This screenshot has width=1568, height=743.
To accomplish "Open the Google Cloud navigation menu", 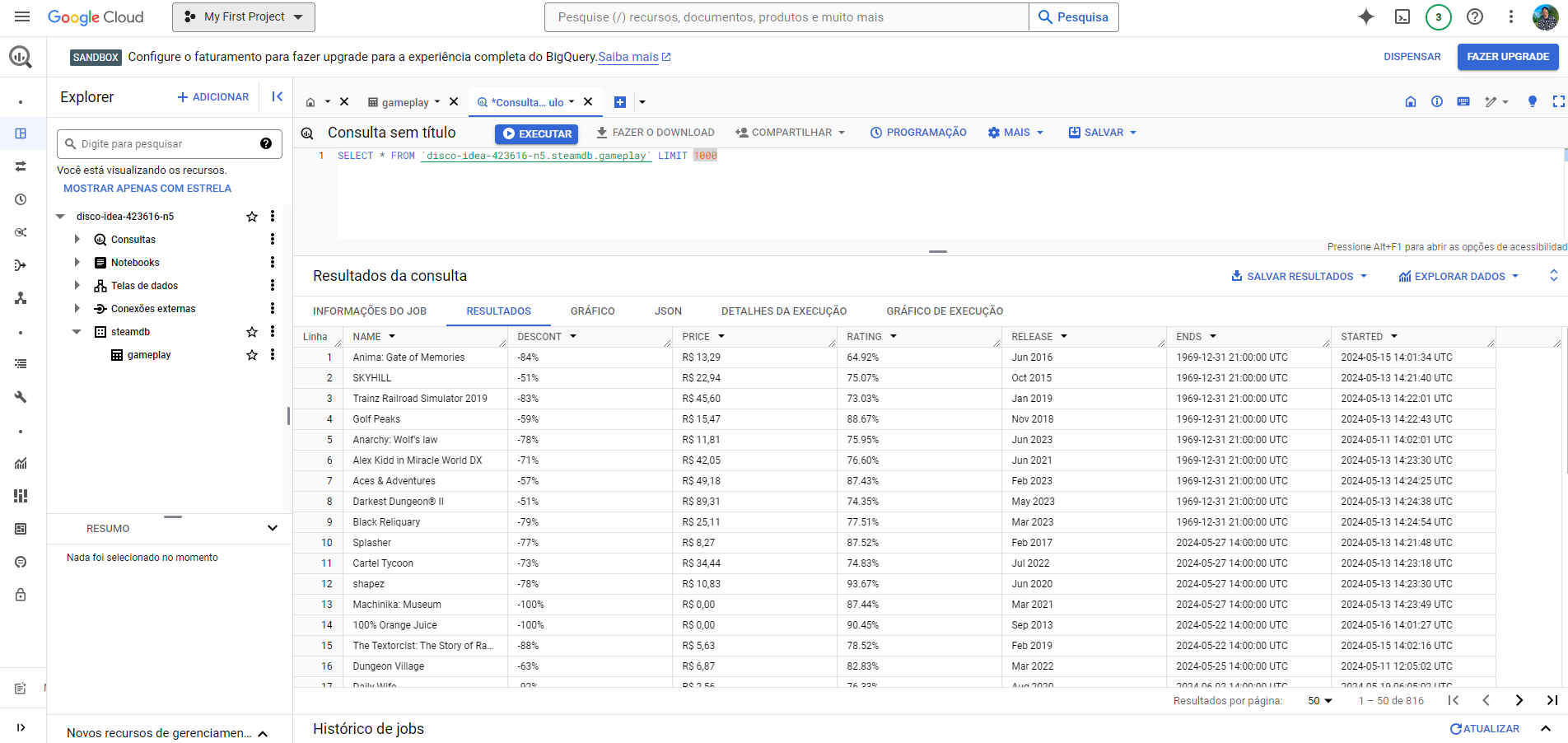I will pos(22,16).
